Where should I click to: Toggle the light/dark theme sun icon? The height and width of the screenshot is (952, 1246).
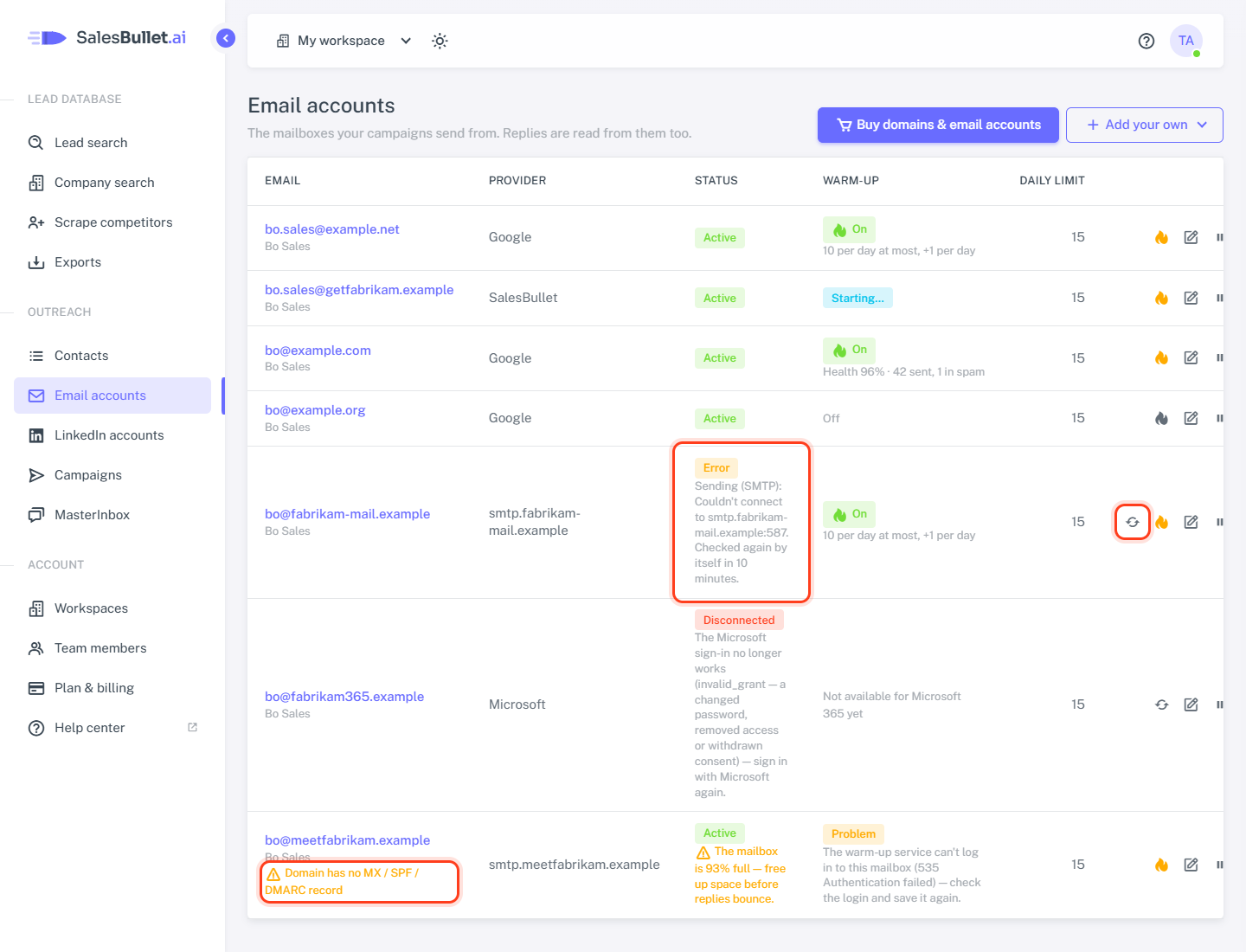point(440,41)
